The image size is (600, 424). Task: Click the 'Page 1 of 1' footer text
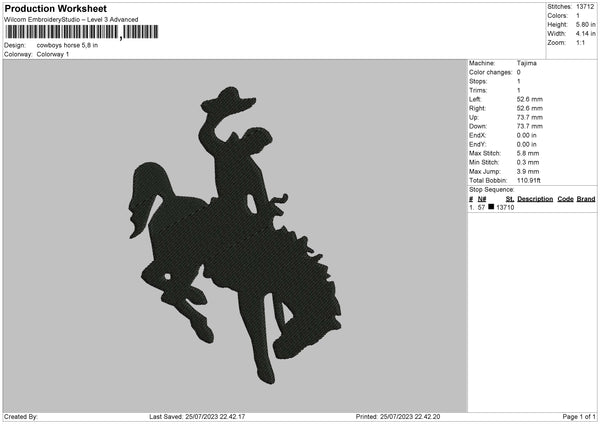[579, 417]
